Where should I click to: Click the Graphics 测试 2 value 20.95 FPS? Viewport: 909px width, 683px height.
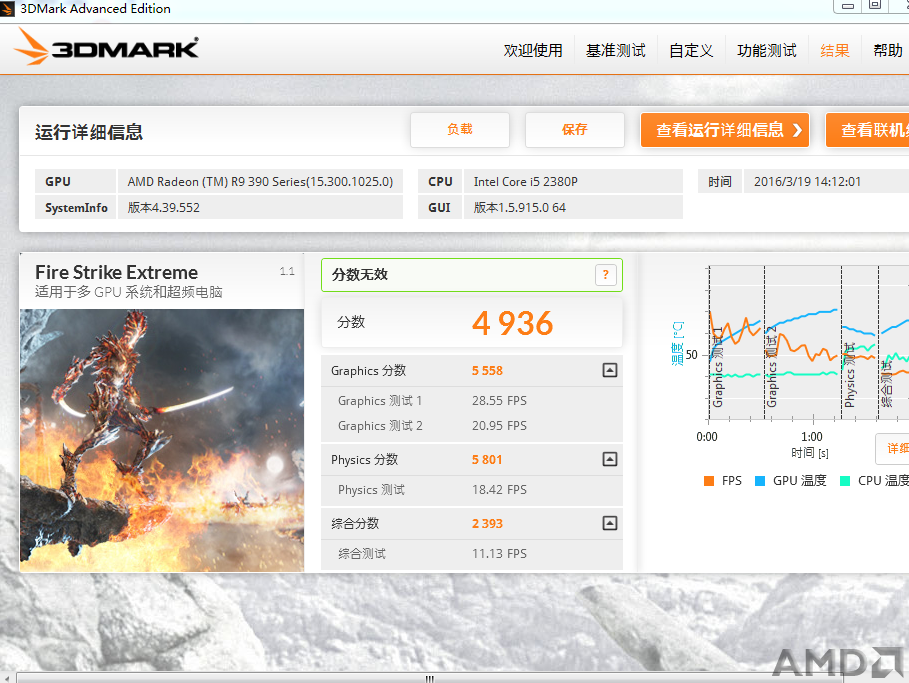(x=499, y=426)
